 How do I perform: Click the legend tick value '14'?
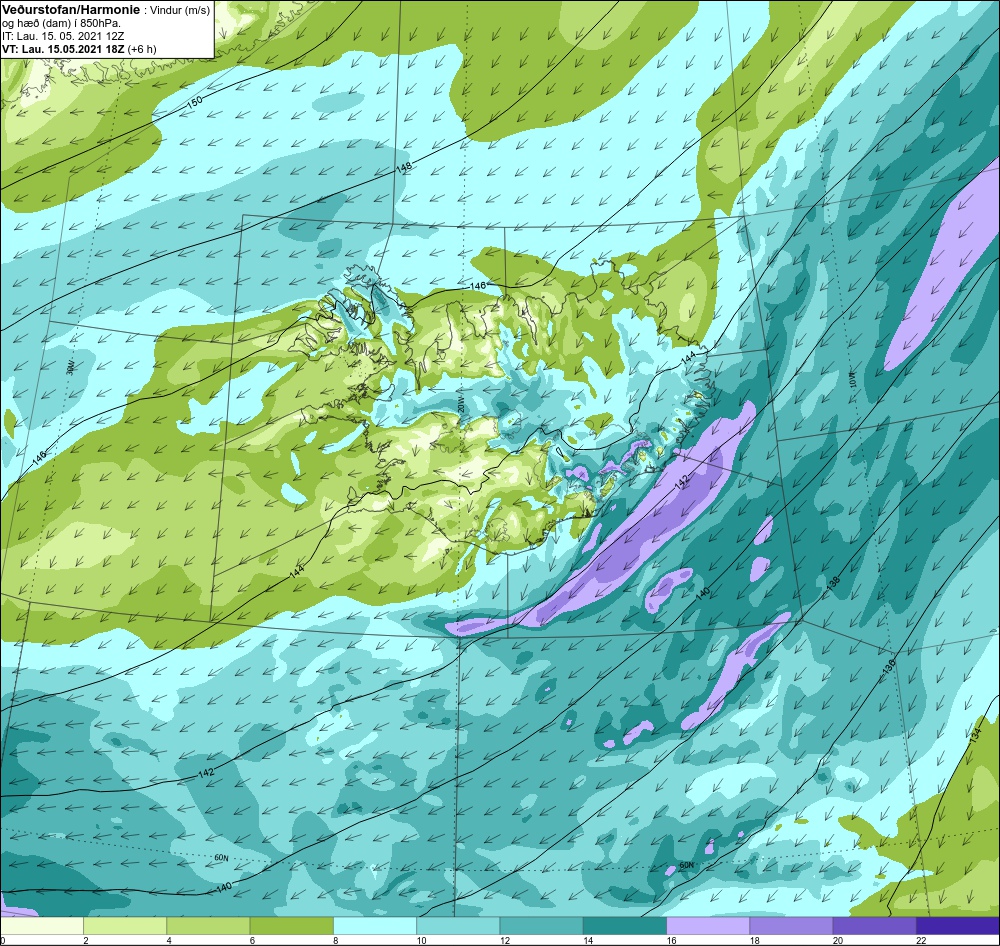pos(587,940)
